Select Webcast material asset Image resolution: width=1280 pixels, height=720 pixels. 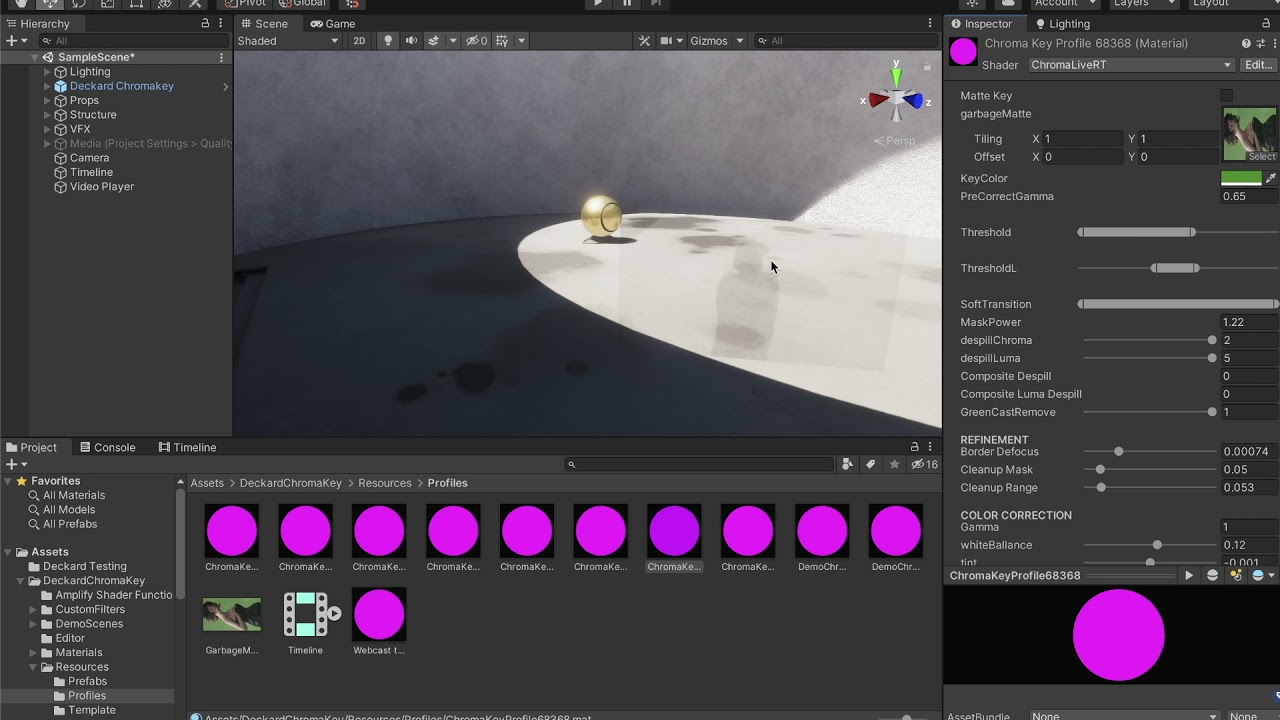pyautogui.click(x=379, y=614)
